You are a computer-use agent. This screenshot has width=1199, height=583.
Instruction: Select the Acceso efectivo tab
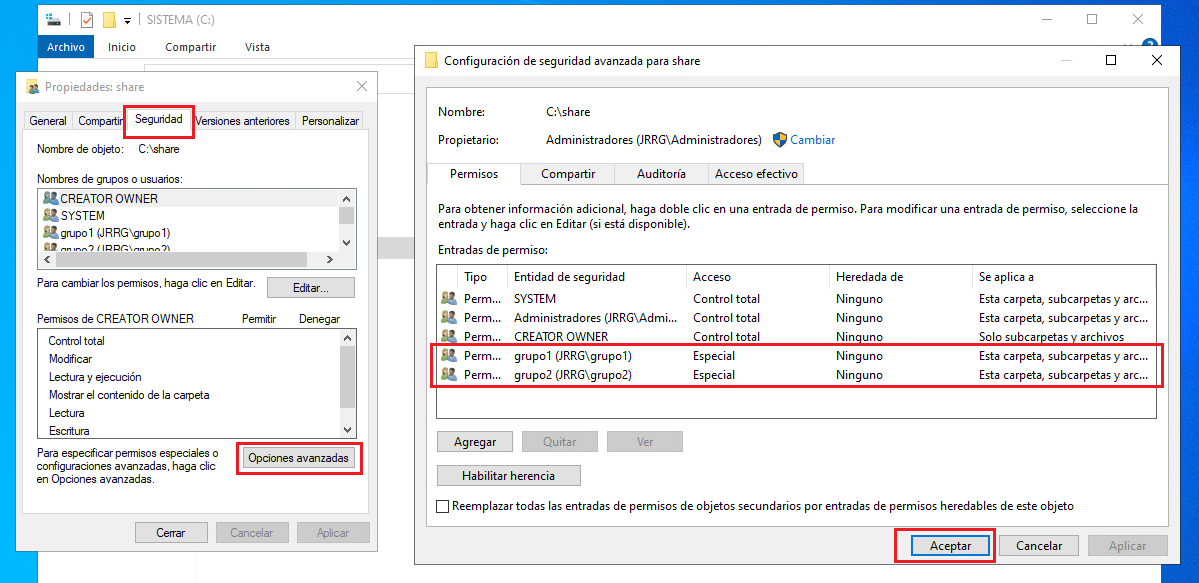point(759,173)
